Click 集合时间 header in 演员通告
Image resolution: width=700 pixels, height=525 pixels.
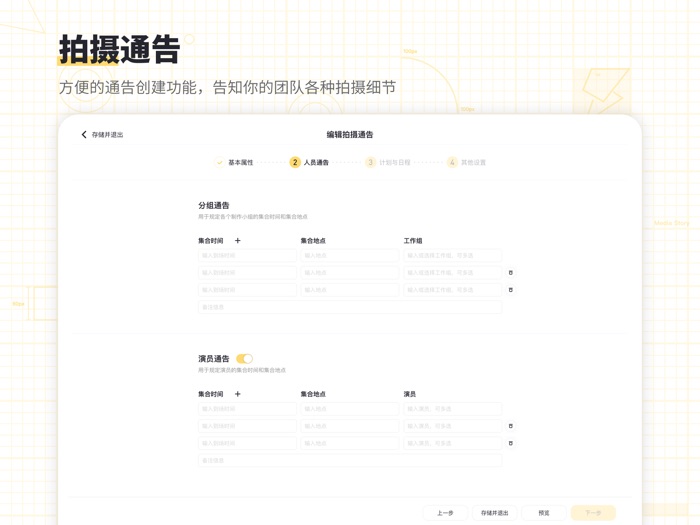coord(211,394)
